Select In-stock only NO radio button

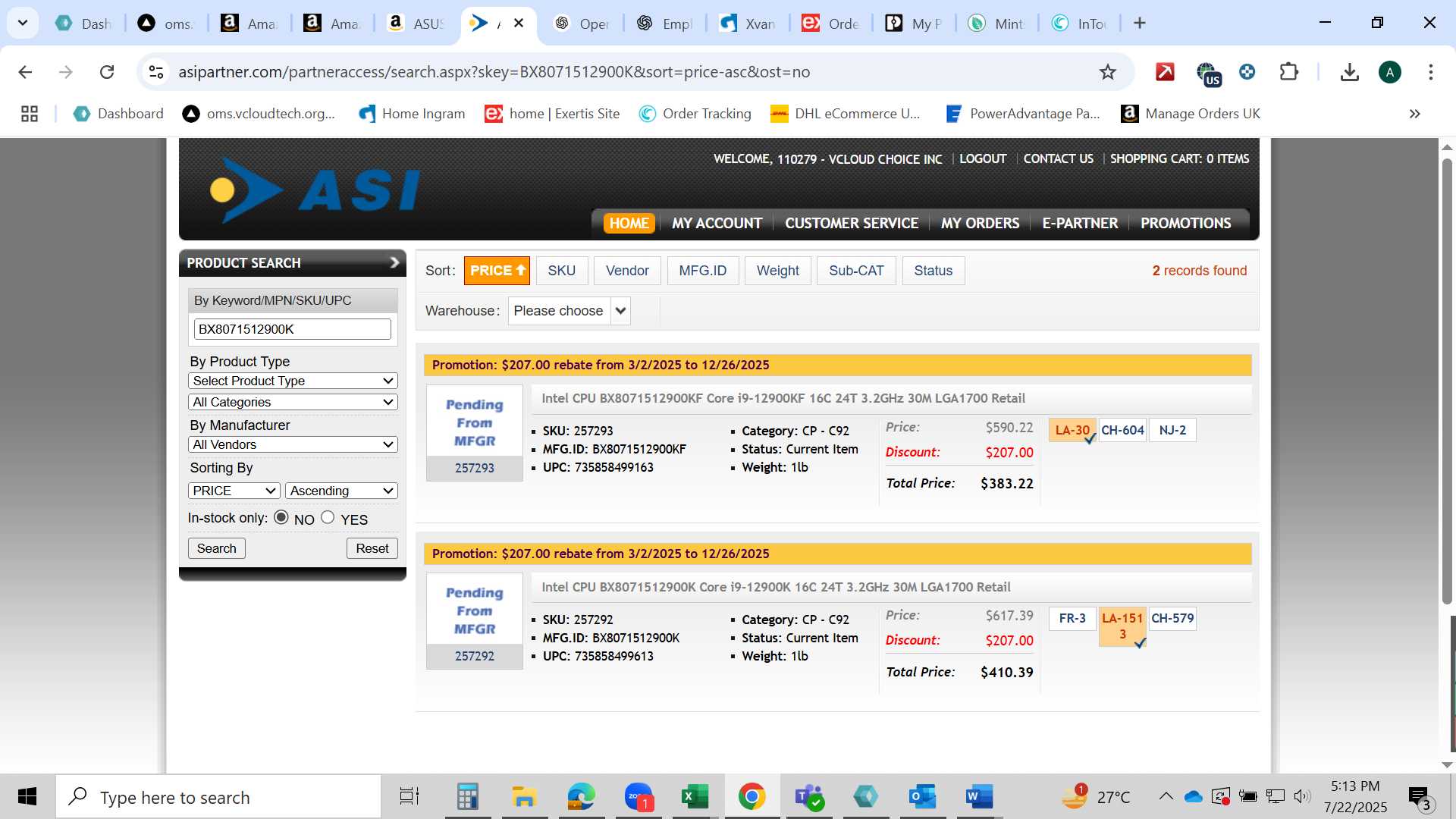281,517
